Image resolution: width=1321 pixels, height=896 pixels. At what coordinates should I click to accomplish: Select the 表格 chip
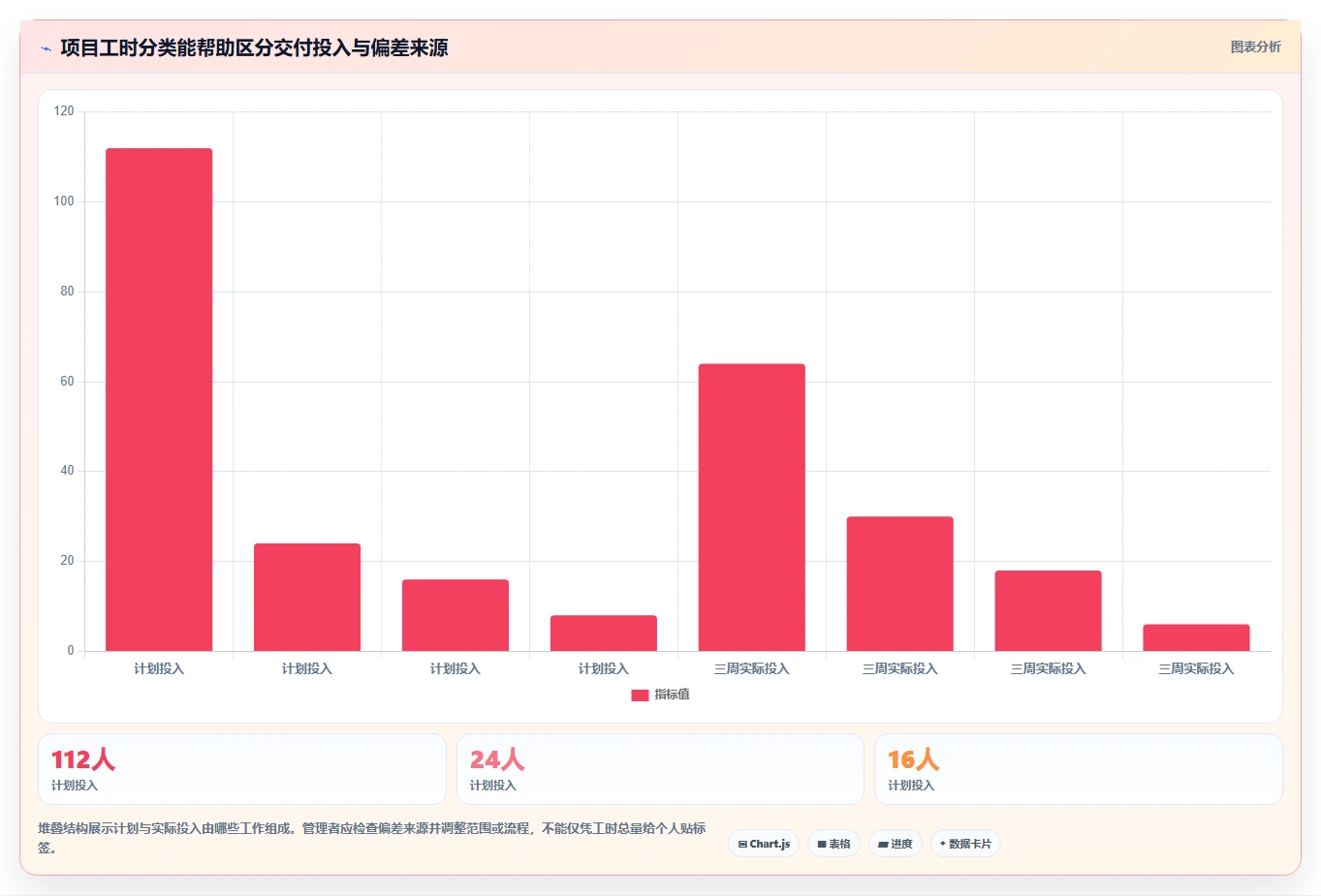833,844
